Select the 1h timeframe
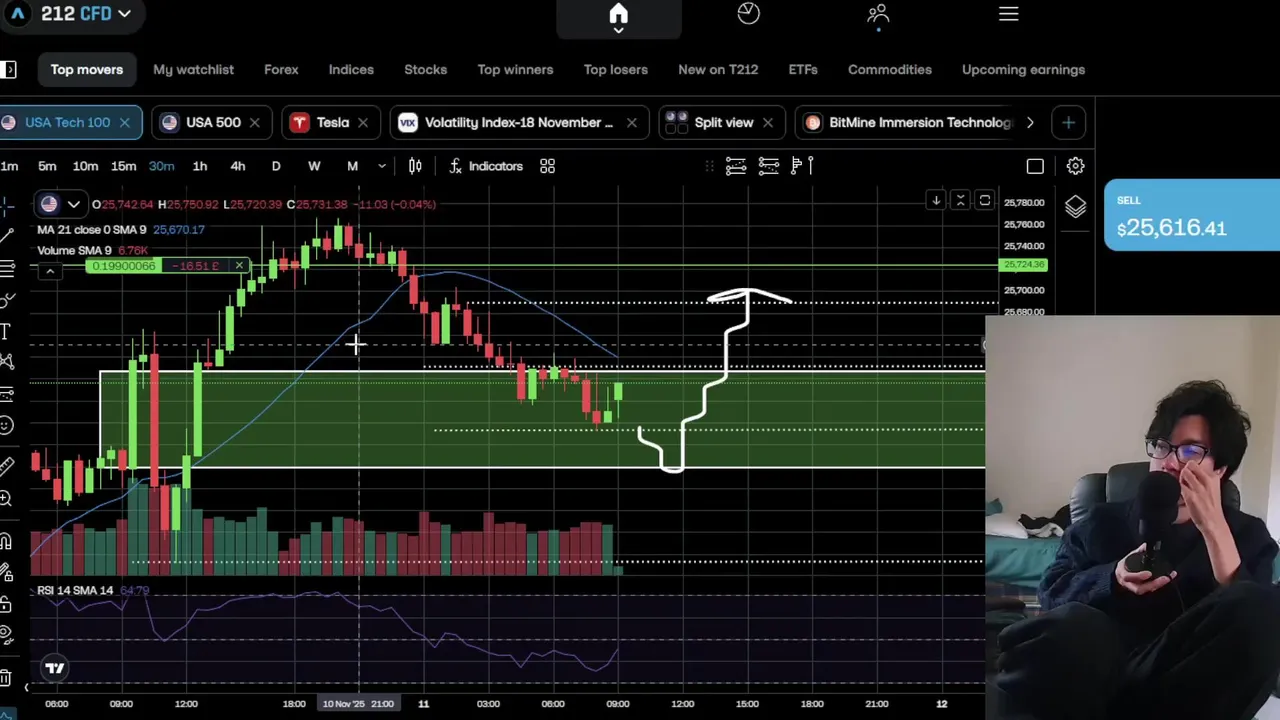Viewport: 1280px width, 720px height. (199, 166)
